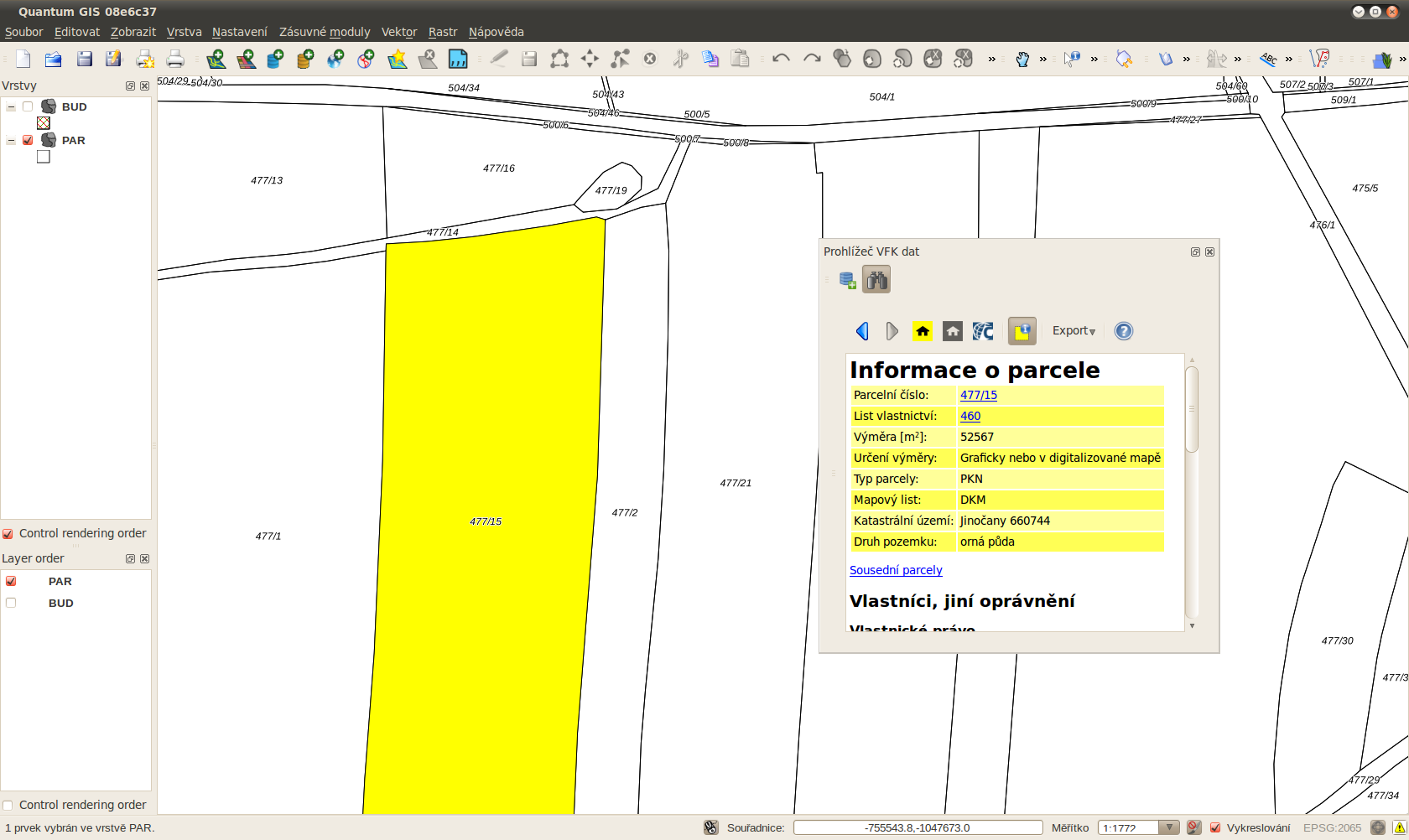Click the PAR layer symbol swatch

click(x=44, y=157)
